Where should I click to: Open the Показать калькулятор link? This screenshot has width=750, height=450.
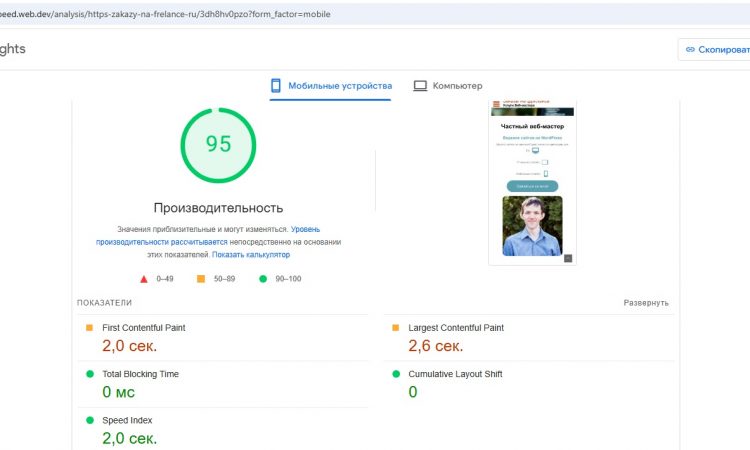(x=251, y=255)
